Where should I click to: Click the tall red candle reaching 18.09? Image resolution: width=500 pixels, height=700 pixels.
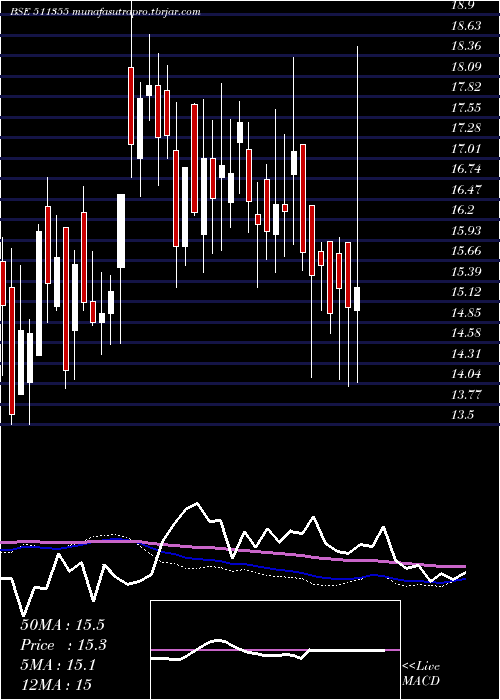click(131, 106)
